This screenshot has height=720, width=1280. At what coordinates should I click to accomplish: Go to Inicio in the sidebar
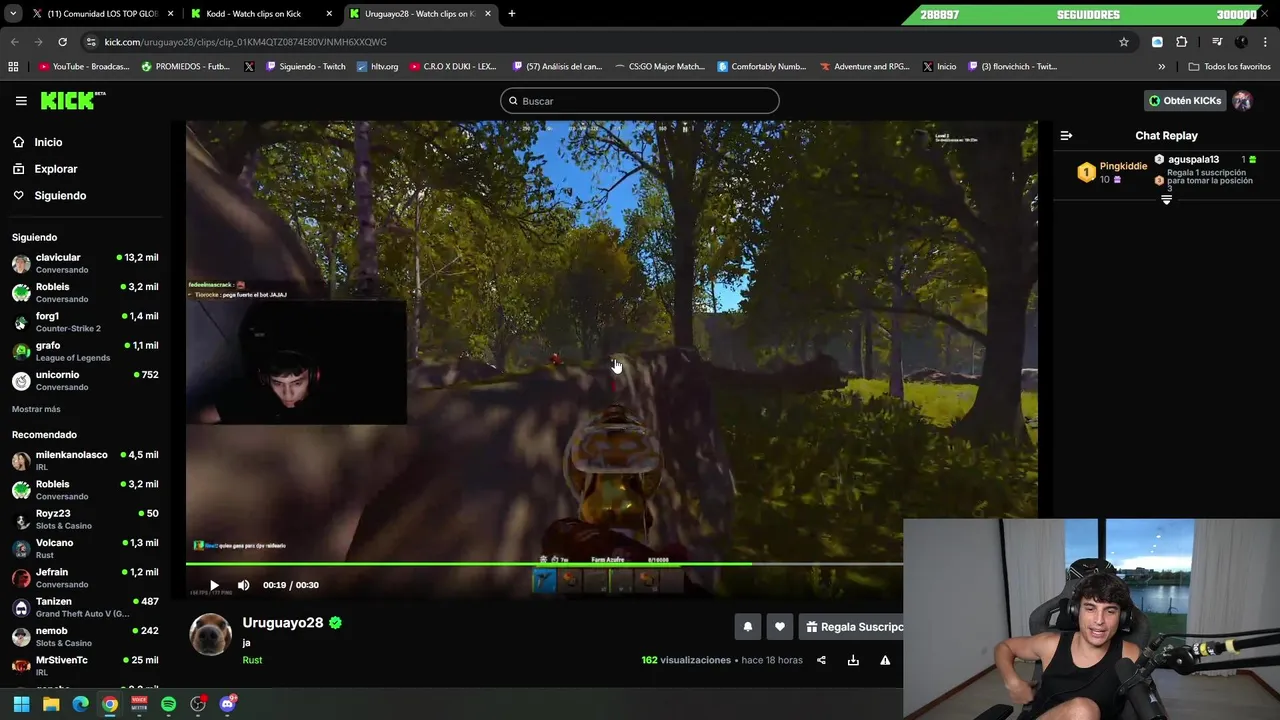48,142
